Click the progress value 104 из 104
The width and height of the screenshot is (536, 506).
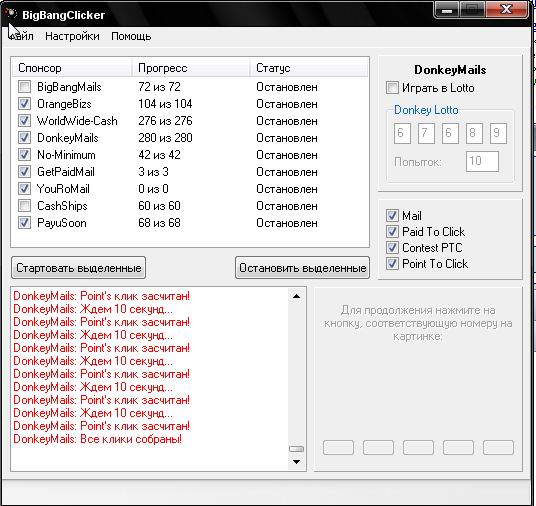tap(165, 104)
